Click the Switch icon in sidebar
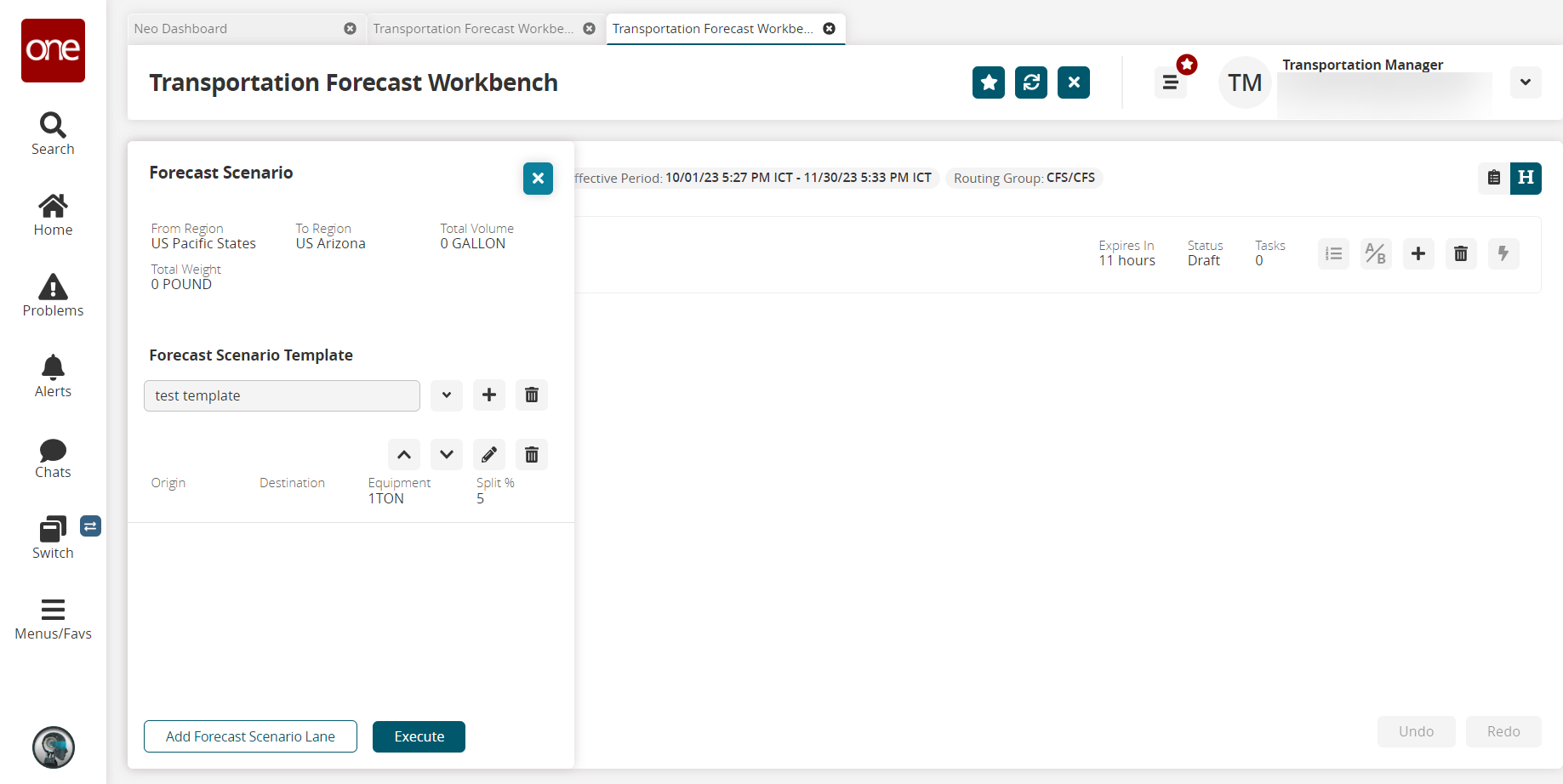 click(53, 538)
